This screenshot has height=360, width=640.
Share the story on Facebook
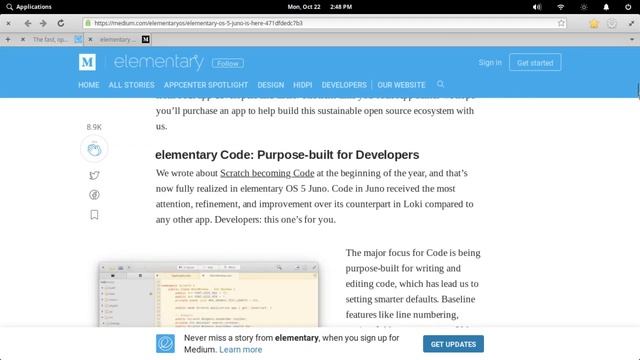pos(94,195)
